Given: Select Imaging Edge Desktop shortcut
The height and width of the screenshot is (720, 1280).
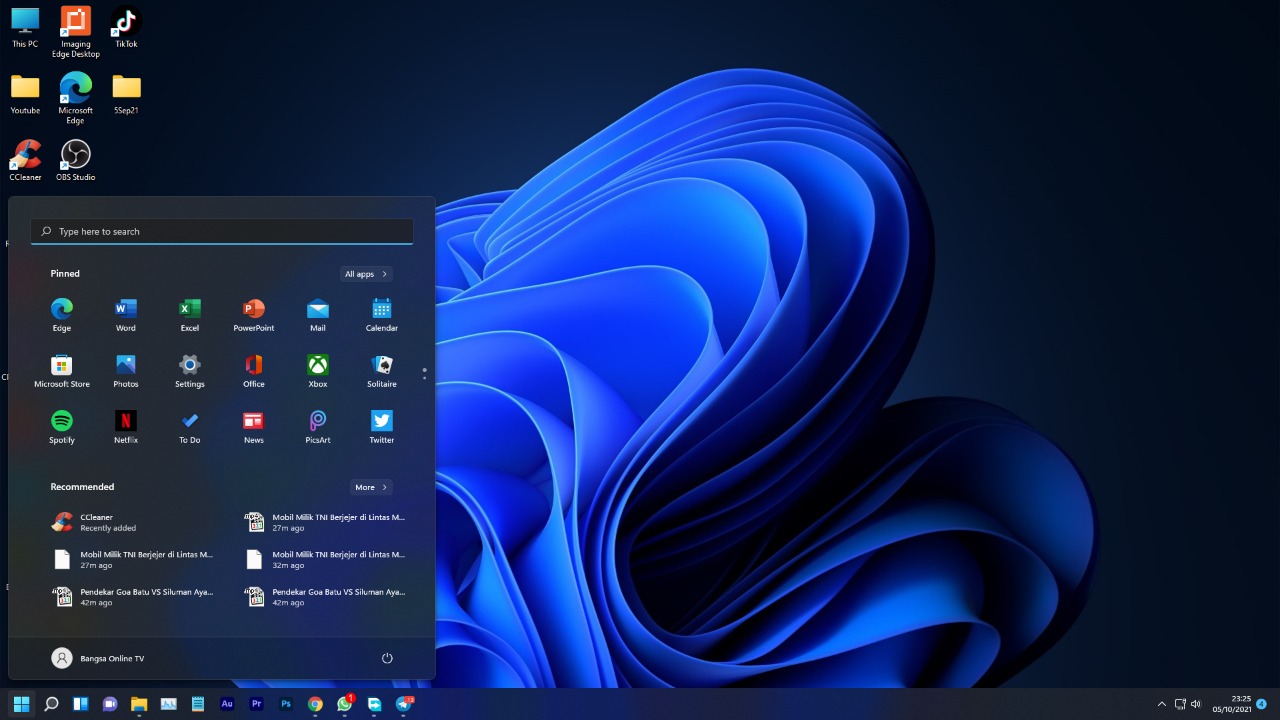Looking at the screenshot, I should (x=75, y=32).
